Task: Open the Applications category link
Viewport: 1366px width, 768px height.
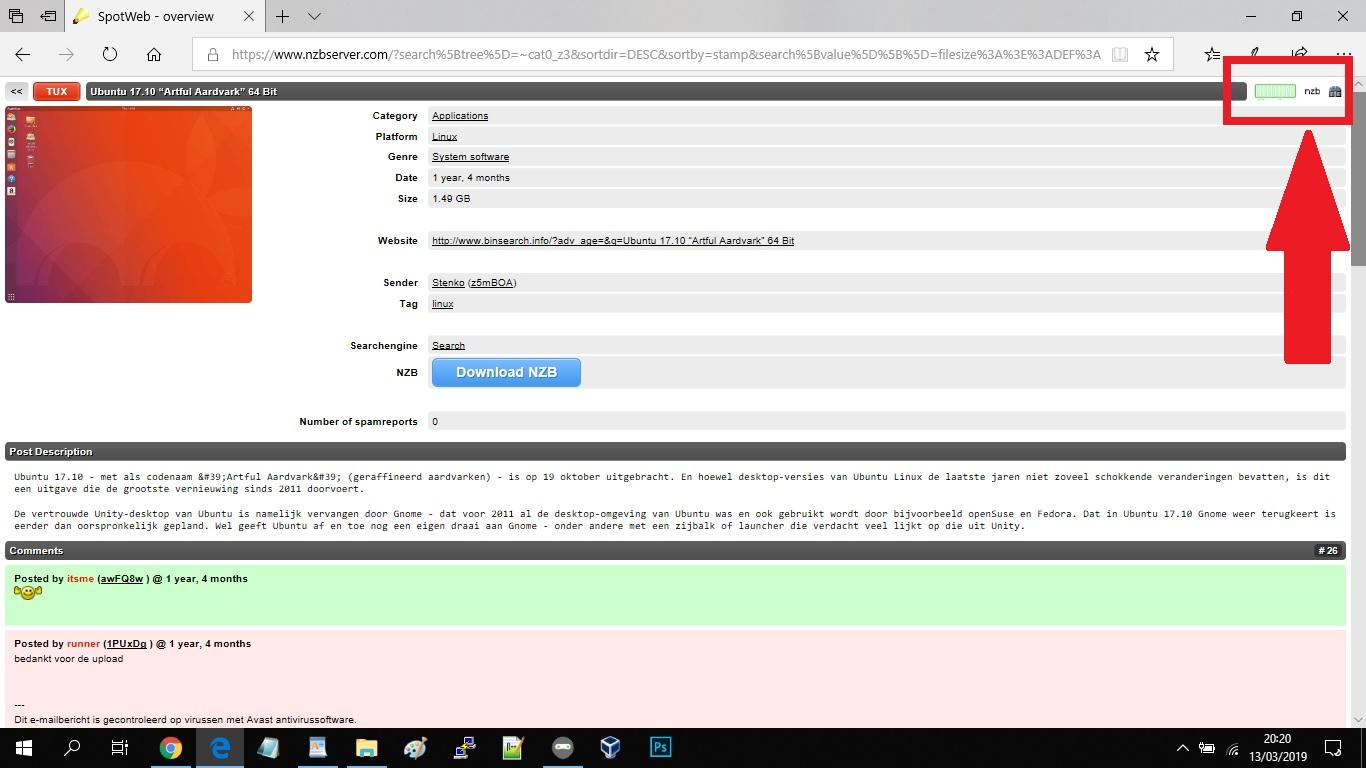Action: tap(460, 116)
